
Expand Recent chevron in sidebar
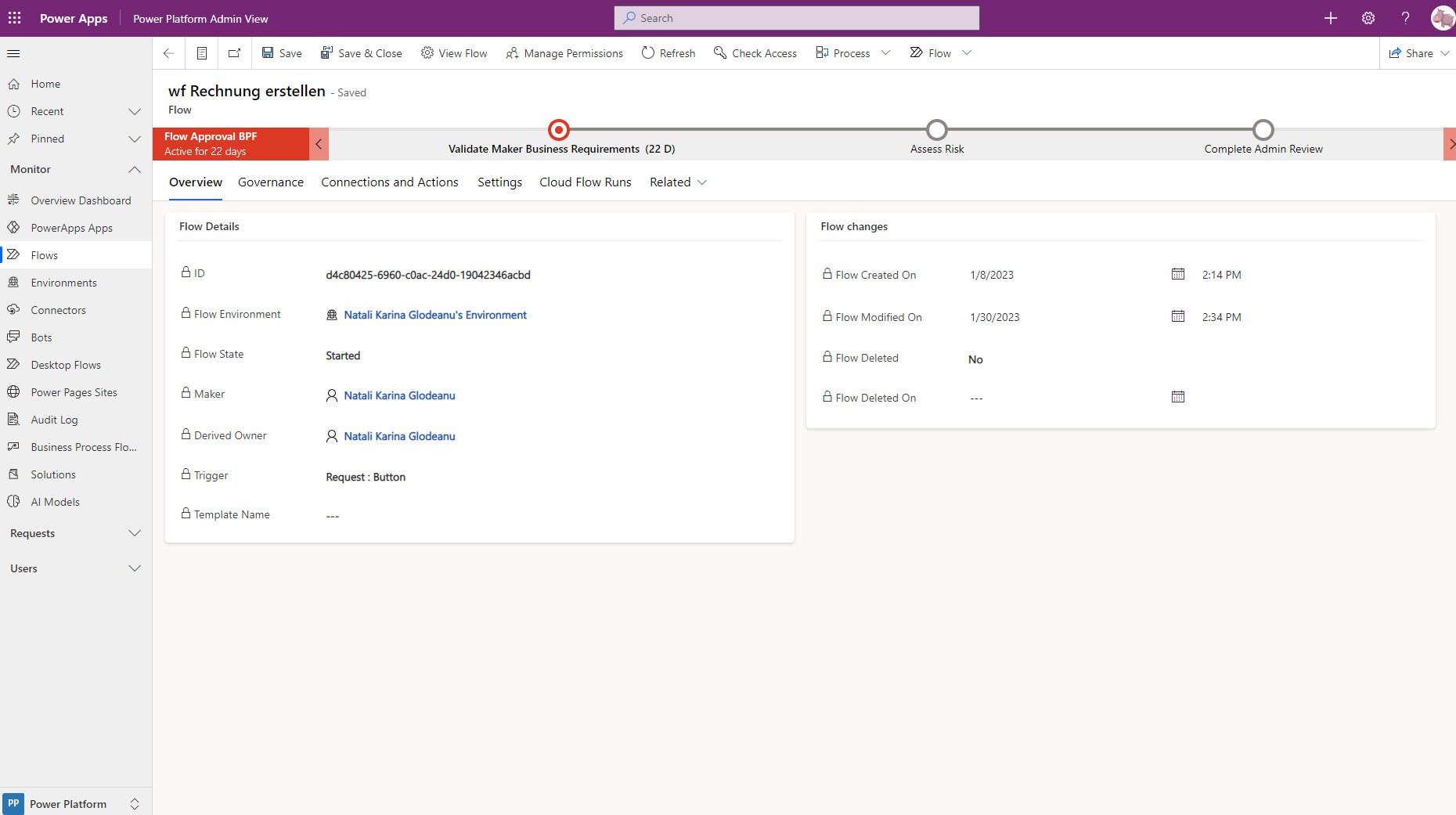(135, 111)
